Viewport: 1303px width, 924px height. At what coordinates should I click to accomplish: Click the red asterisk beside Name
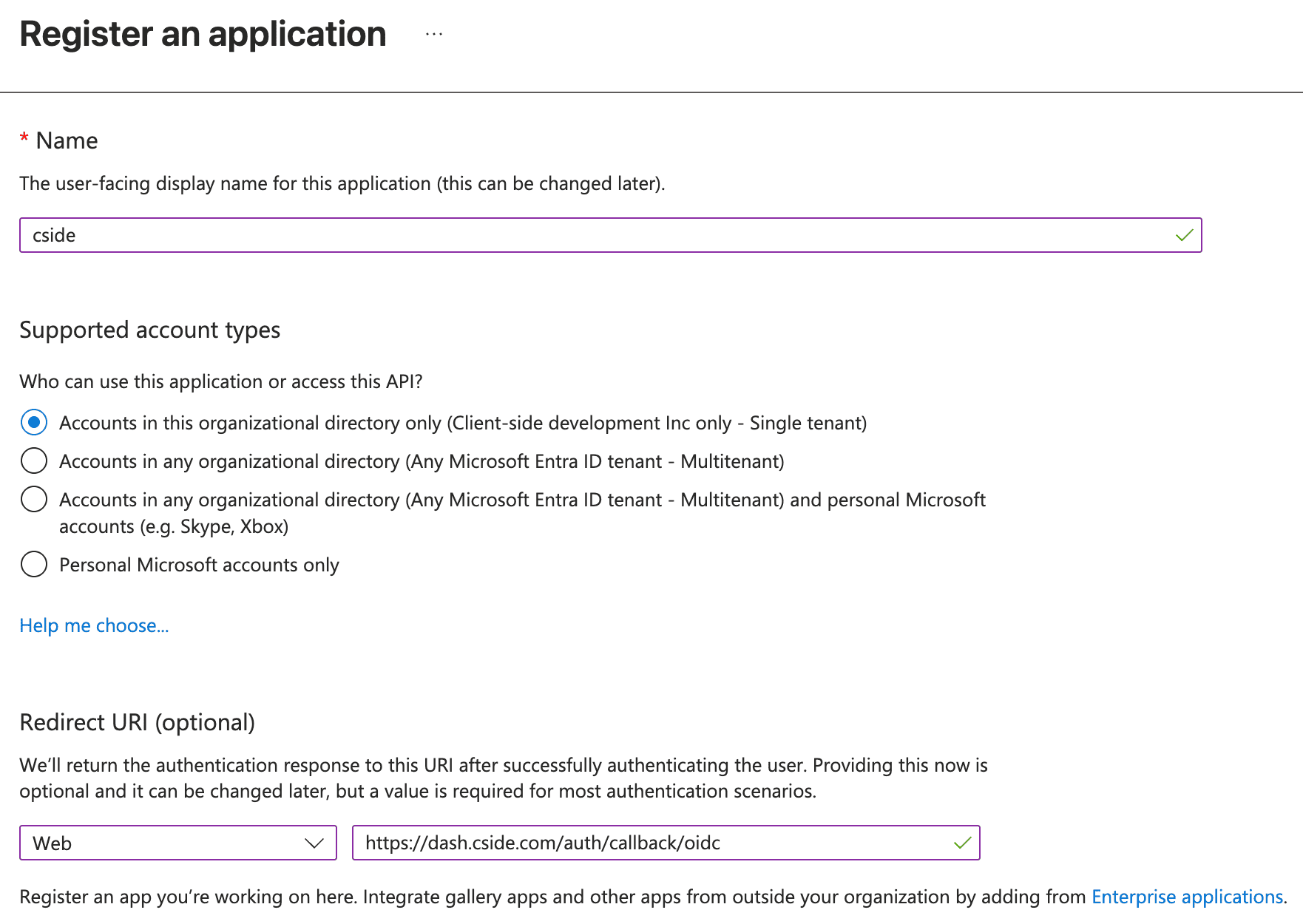(24, 137)
